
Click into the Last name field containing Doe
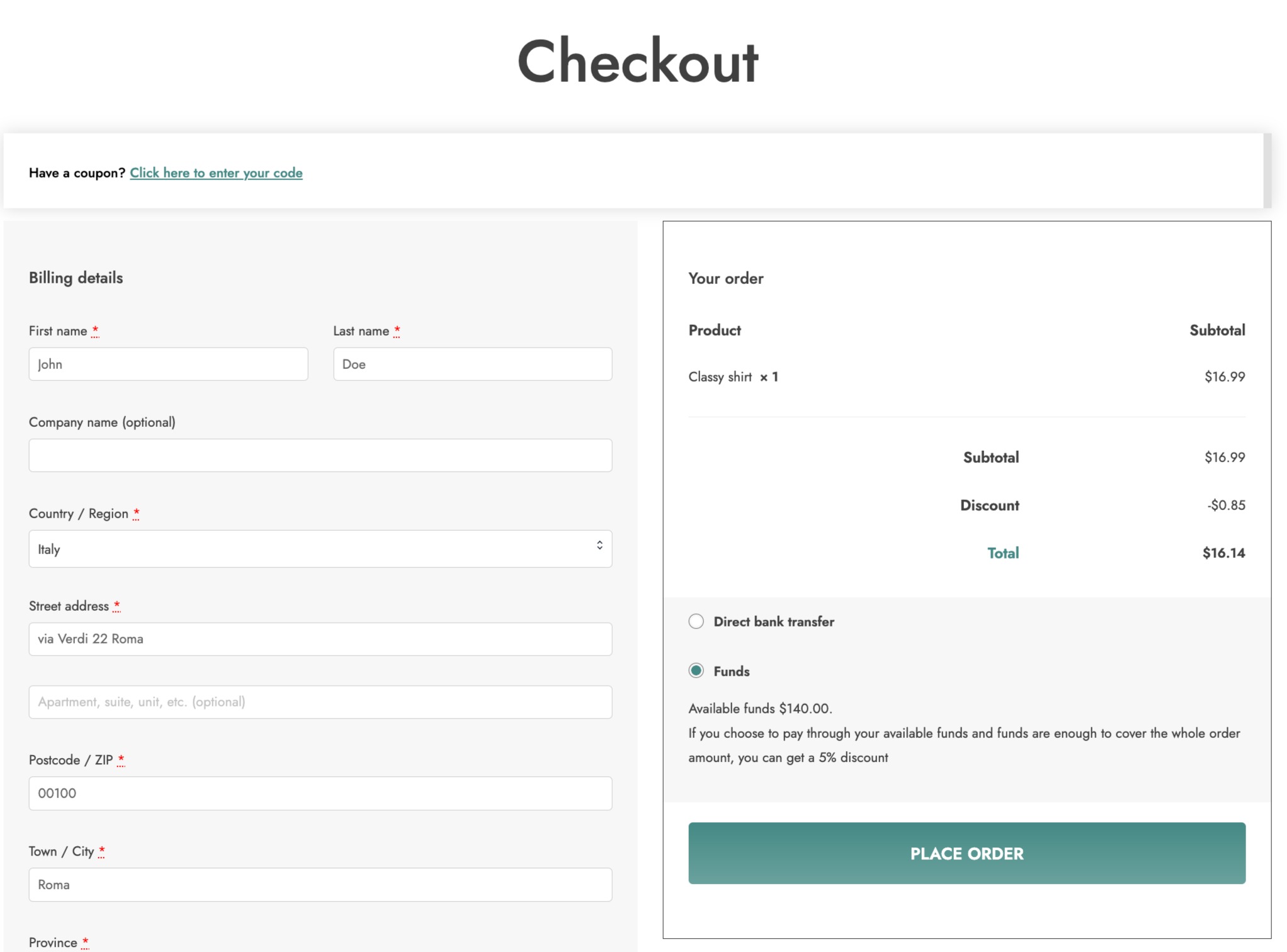[472, 364]
